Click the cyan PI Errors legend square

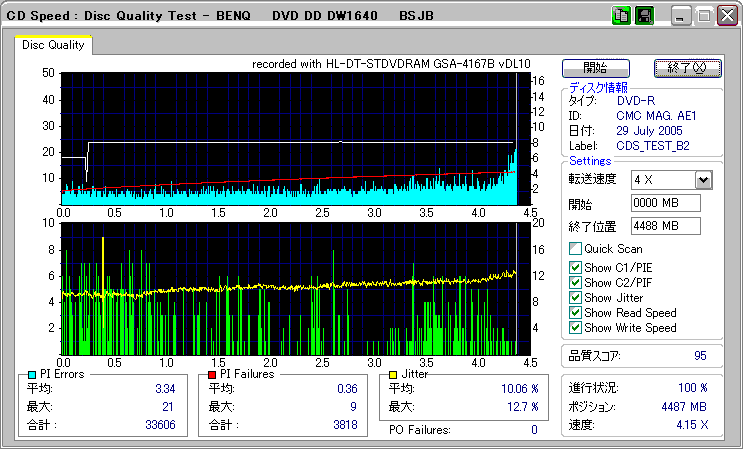tap(33, 374)
